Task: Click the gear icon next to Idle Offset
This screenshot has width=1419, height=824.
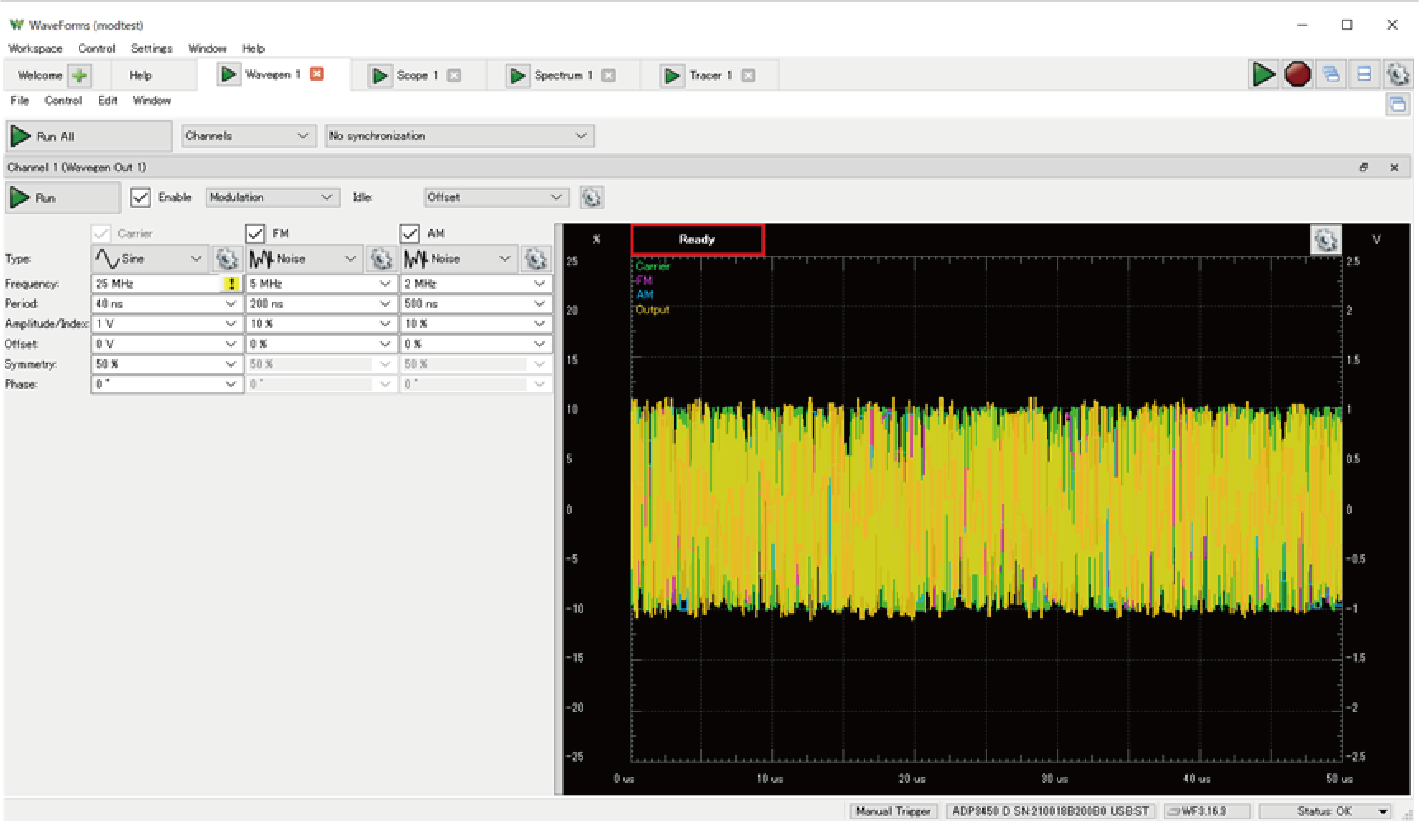Action: [592, 198]
